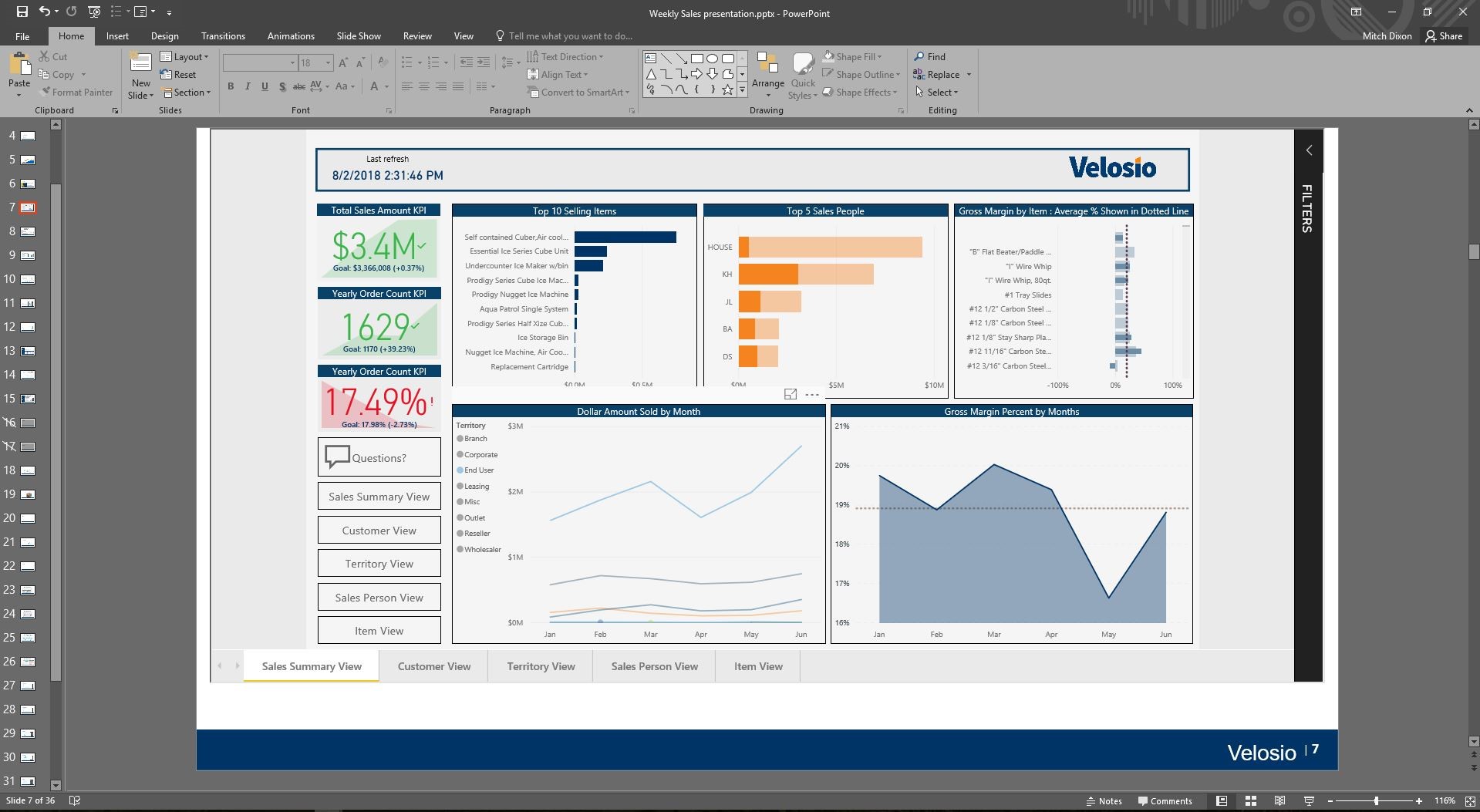Start Slide Show from the status bar
The width and height of the screenshot is (1480, 812).
(1309, 800)
